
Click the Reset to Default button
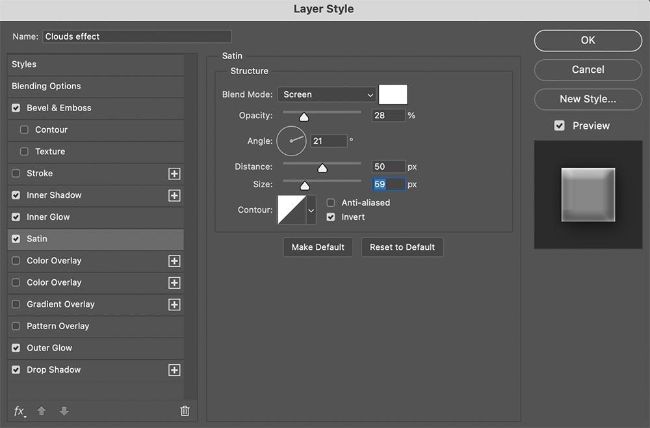click(401, 247)
